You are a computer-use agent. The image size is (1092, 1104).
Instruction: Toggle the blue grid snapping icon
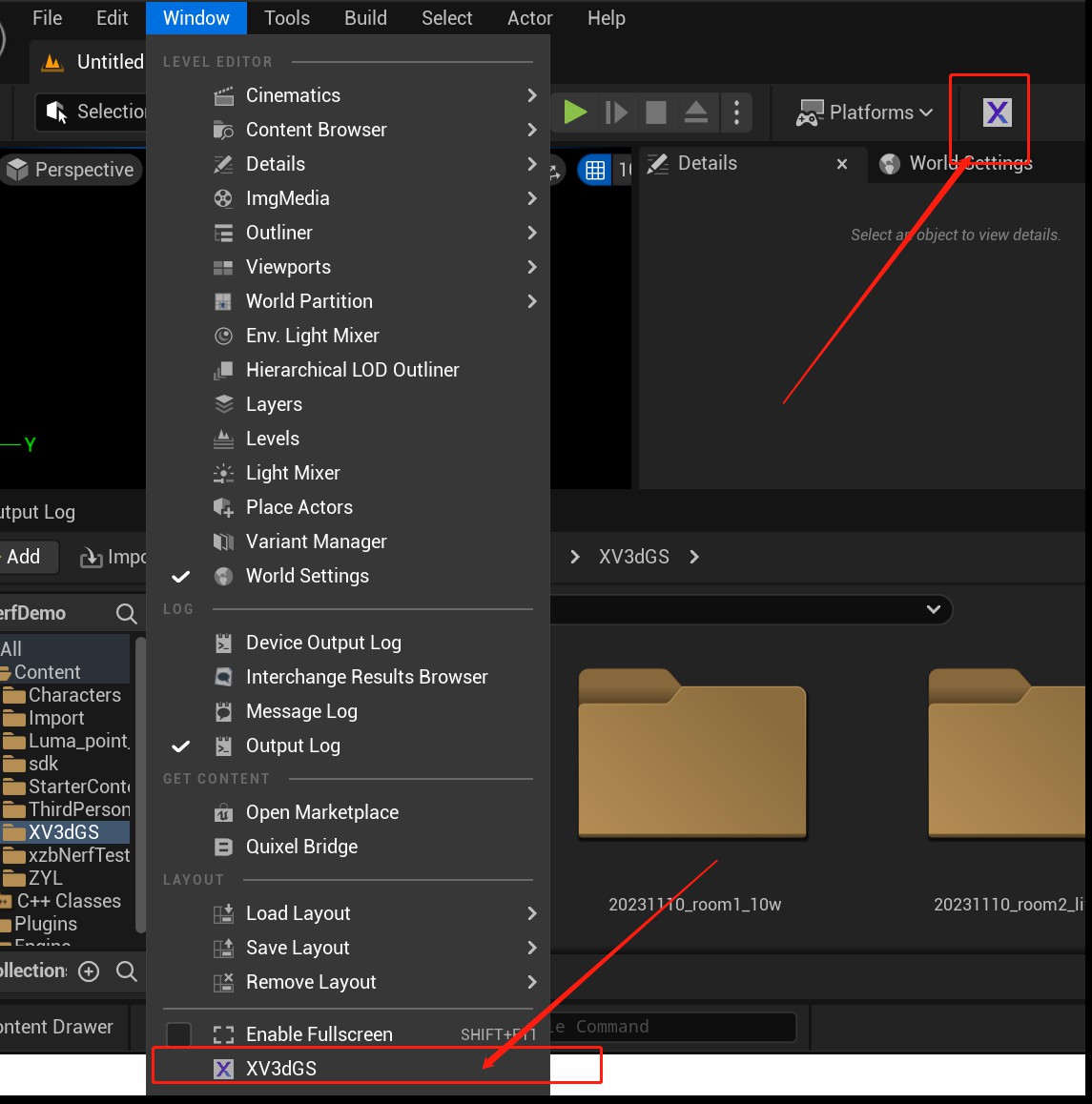pyautogui.click(x=595, y=170)
